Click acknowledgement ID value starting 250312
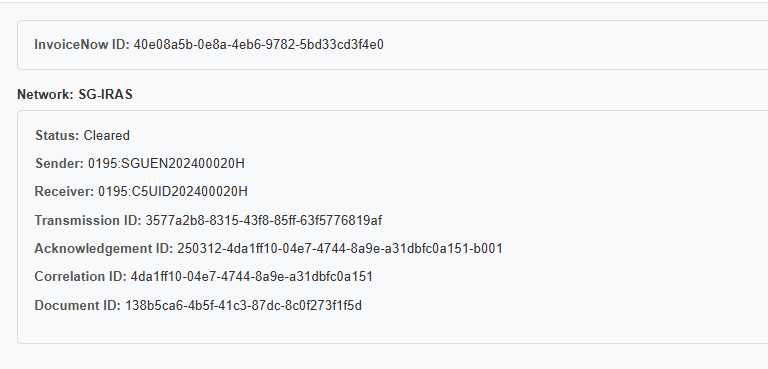 tap(340, 248)
